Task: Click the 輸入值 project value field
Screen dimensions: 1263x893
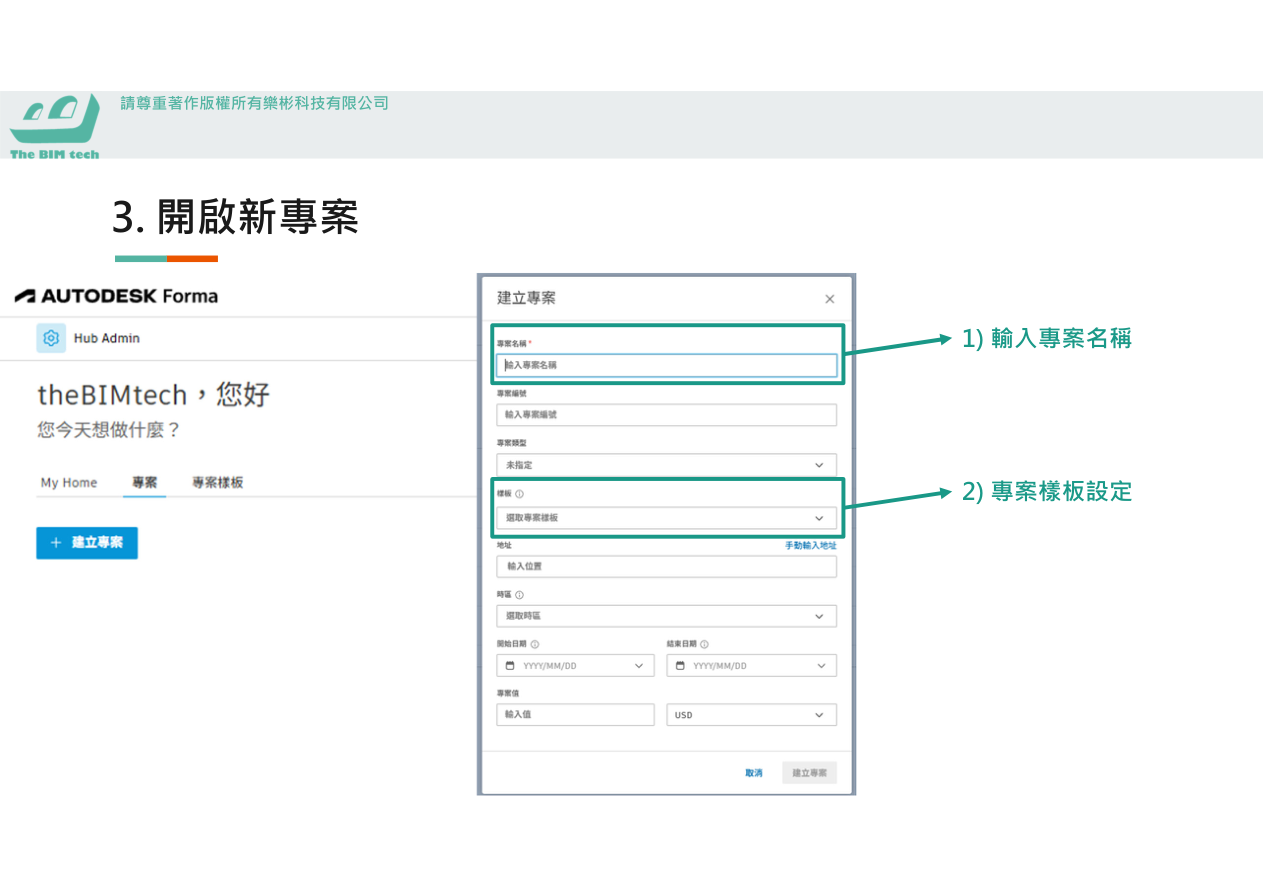Action: click(x=575, y=715)
